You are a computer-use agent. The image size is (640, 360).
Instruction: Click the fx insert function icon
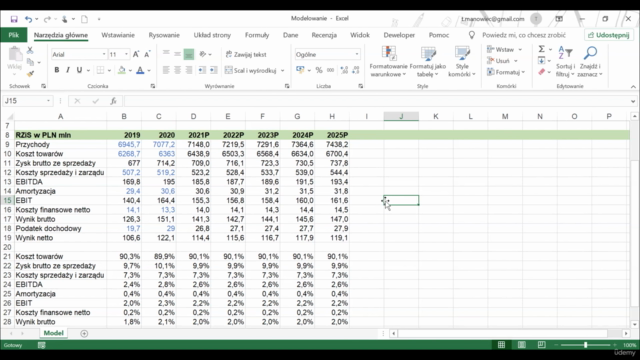point(113,101)
